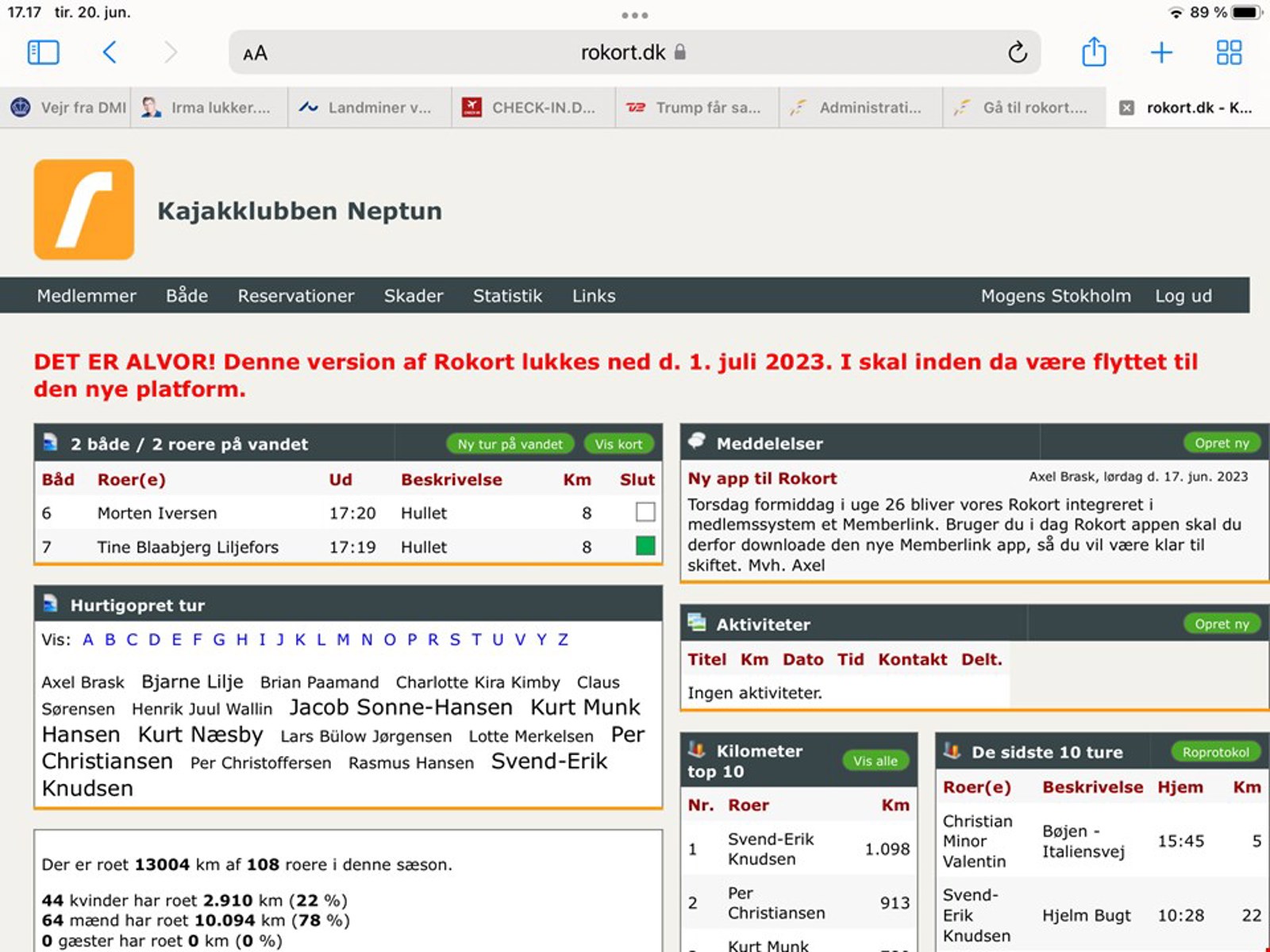
Task: Switch to Gå til rokort tab
Action: (x=1024, y=108)
